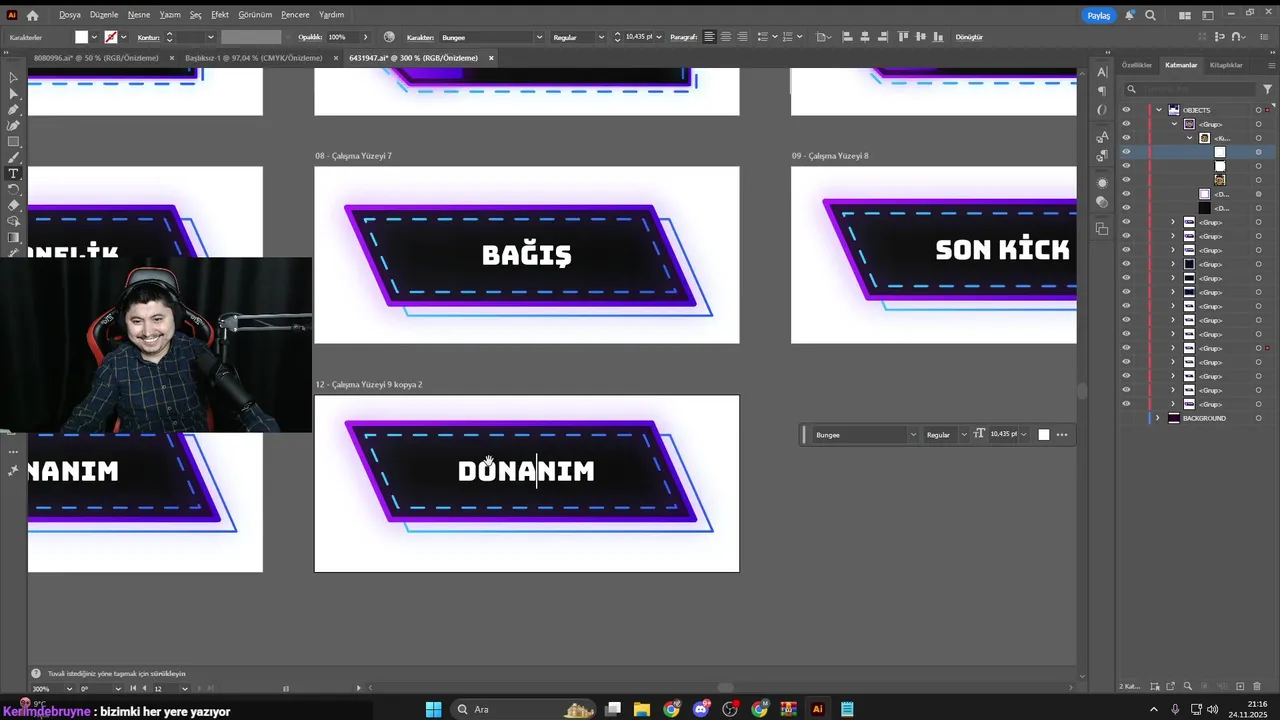The height and width of the screenshot is (720, 1280).
Task: Center-align paragraph text
Action: tap(726, 37)
